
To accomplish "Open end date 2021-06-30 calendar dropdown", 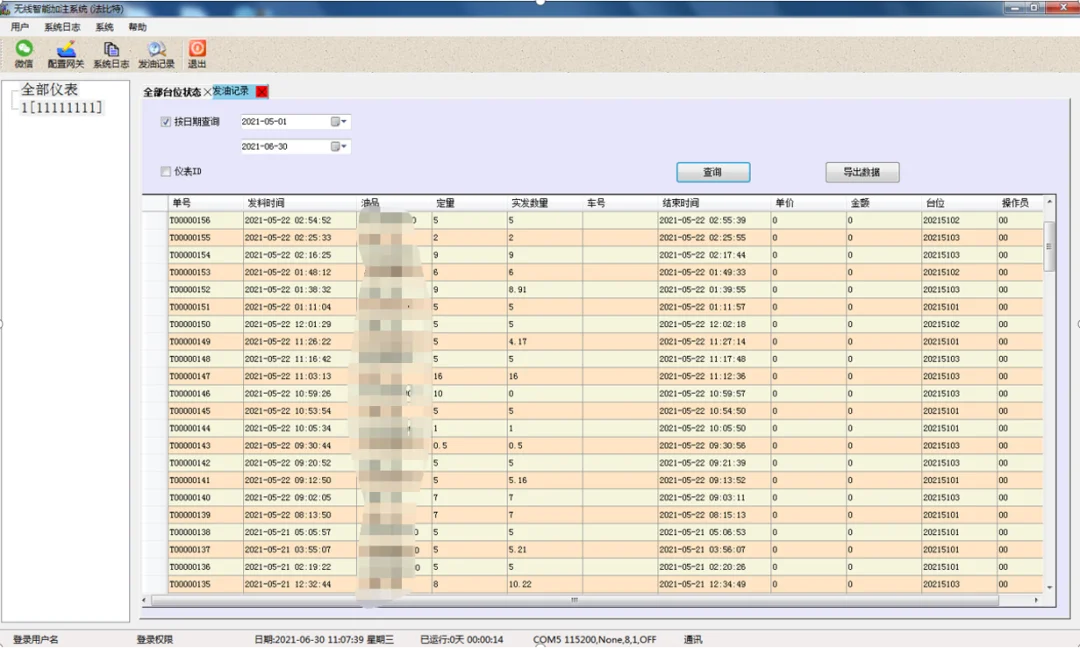I will click(338, 147).
